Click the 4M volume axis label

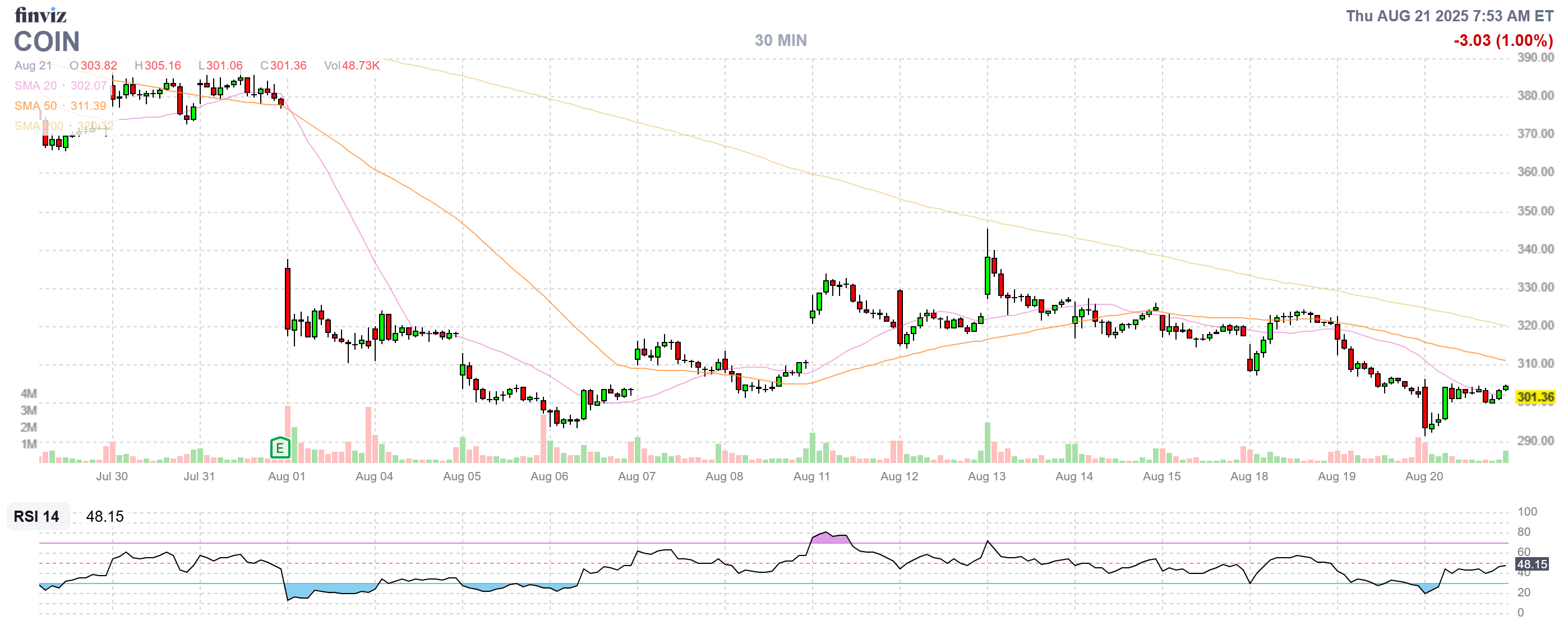(29, 393)
